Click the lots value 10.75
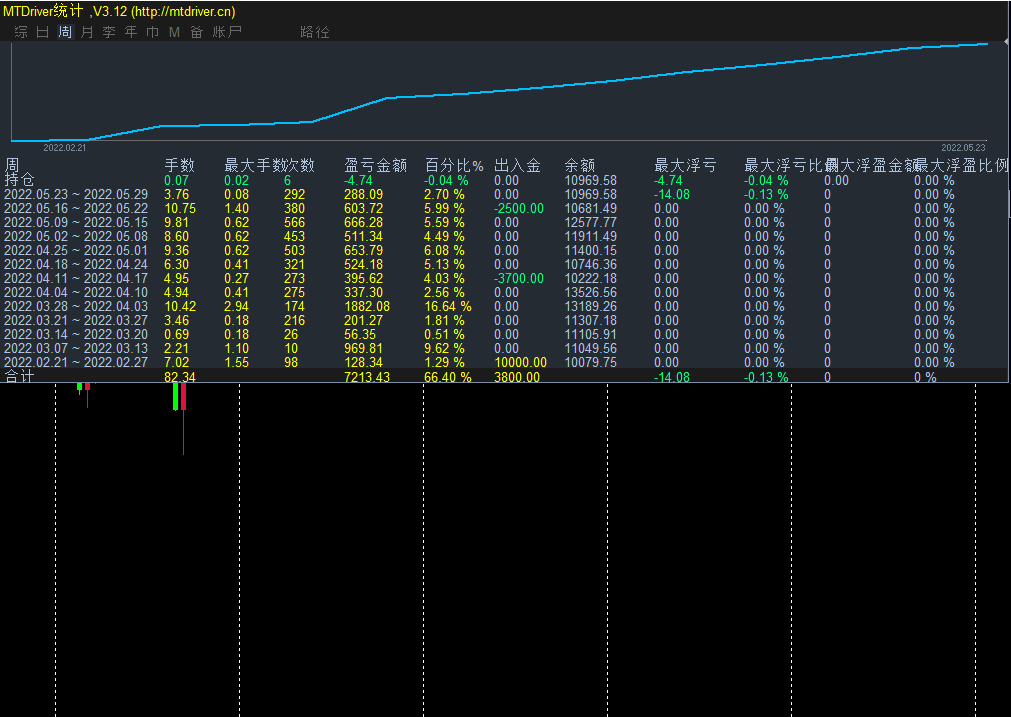1011x717 pixels. (x=180, y=208)
